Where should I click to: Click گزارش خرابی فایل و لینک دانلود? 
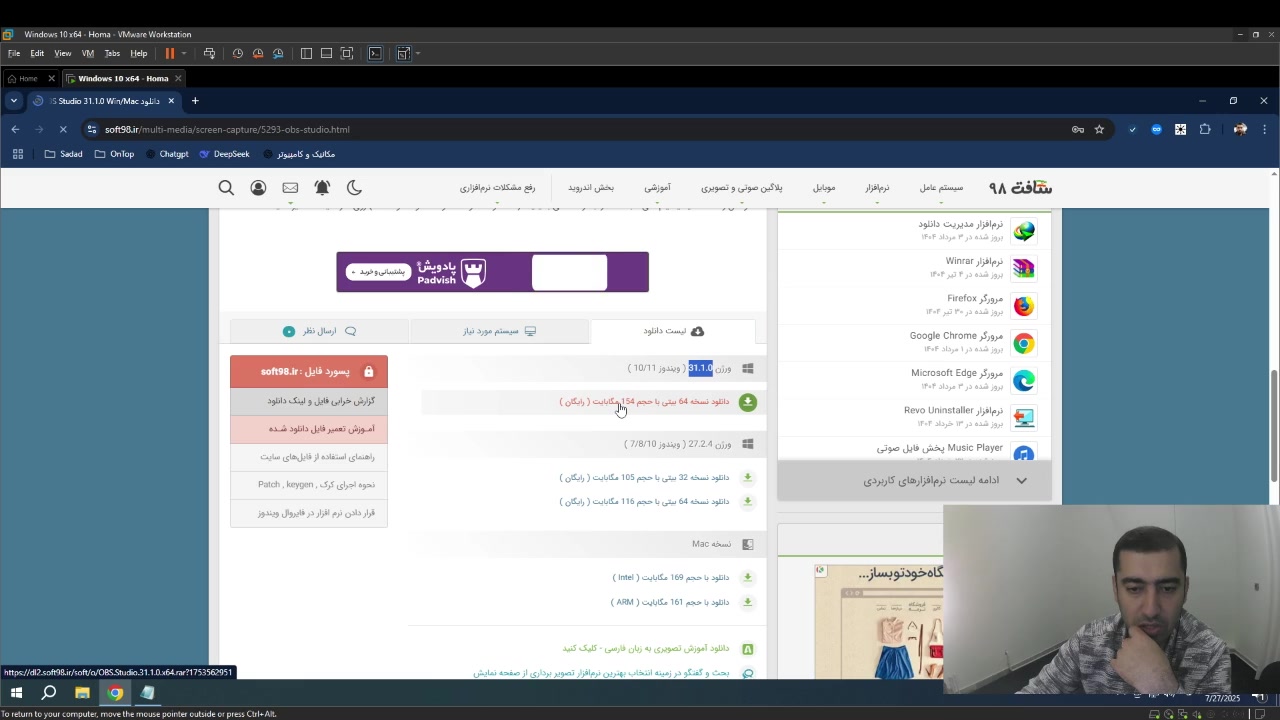click(309, 401)
